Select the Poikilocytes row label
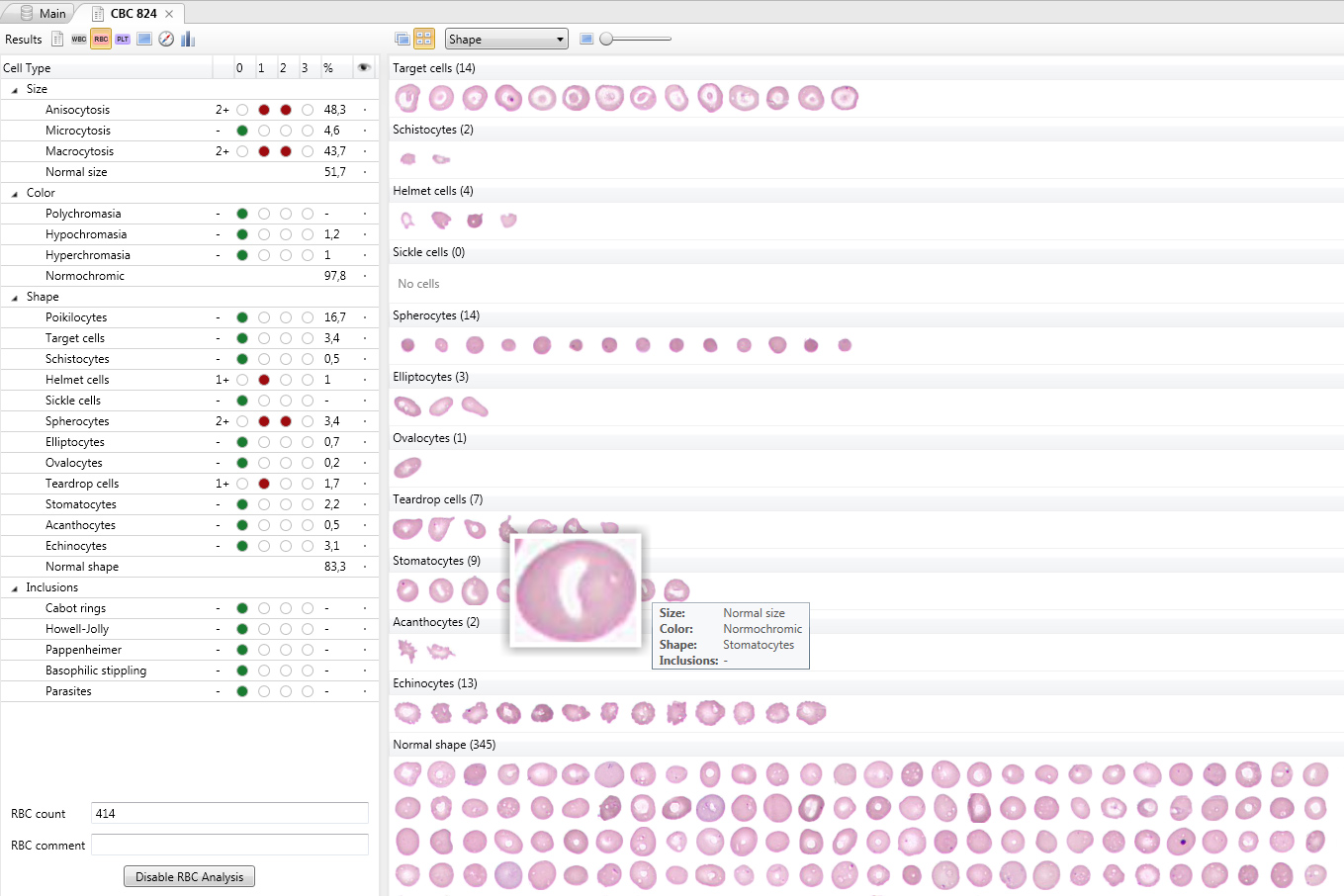The height and width of the screenshot is (896, 1344). [76, 317]
